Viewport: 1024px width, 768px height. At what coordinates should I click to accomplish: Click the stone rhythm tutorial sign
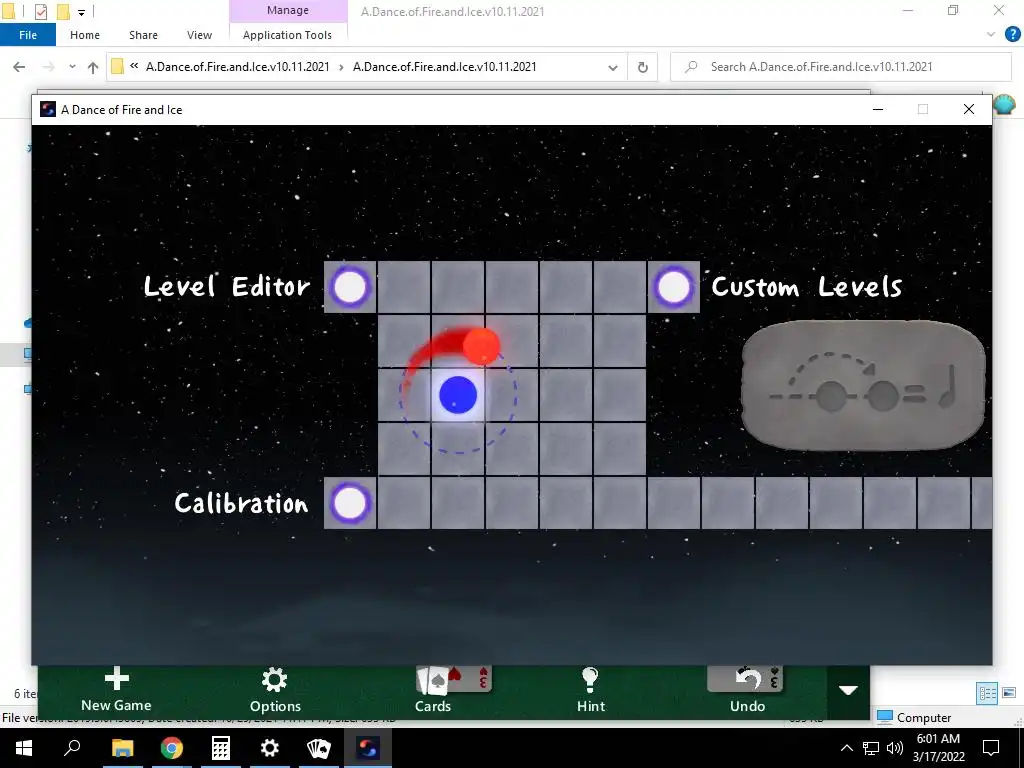tap(863, 385)
